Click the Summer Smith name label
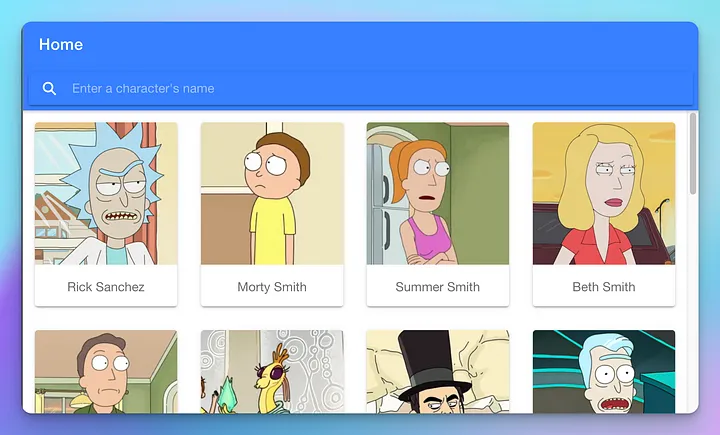The width and height of the screenshot is (720, 435). tap(438, 287)
